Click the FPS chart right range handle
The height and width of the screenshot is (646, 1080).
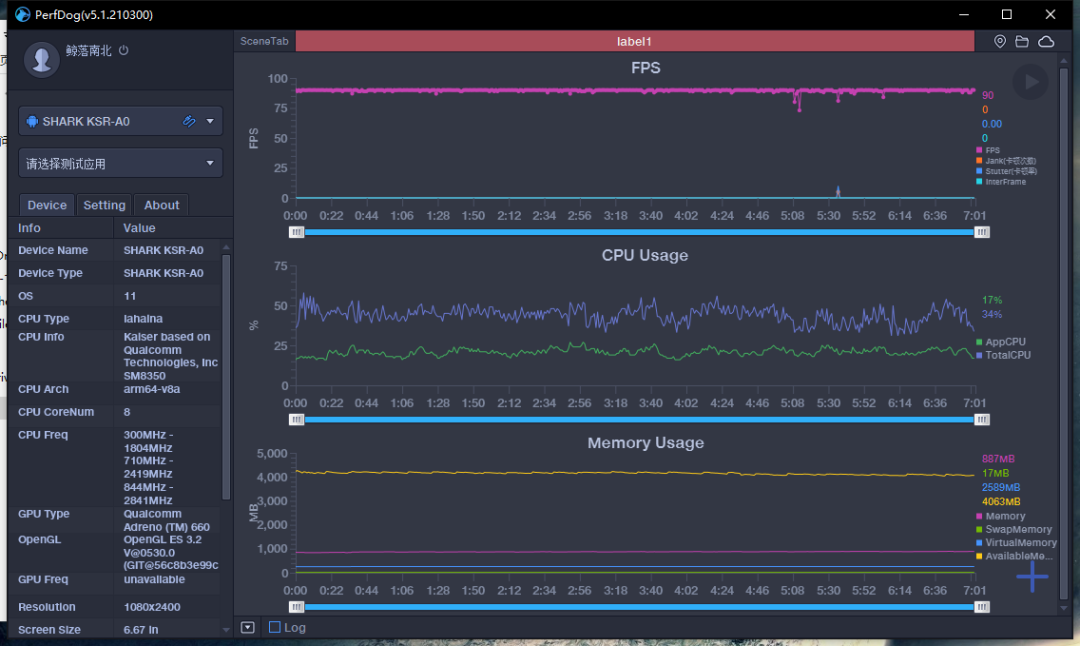(982, 233)
